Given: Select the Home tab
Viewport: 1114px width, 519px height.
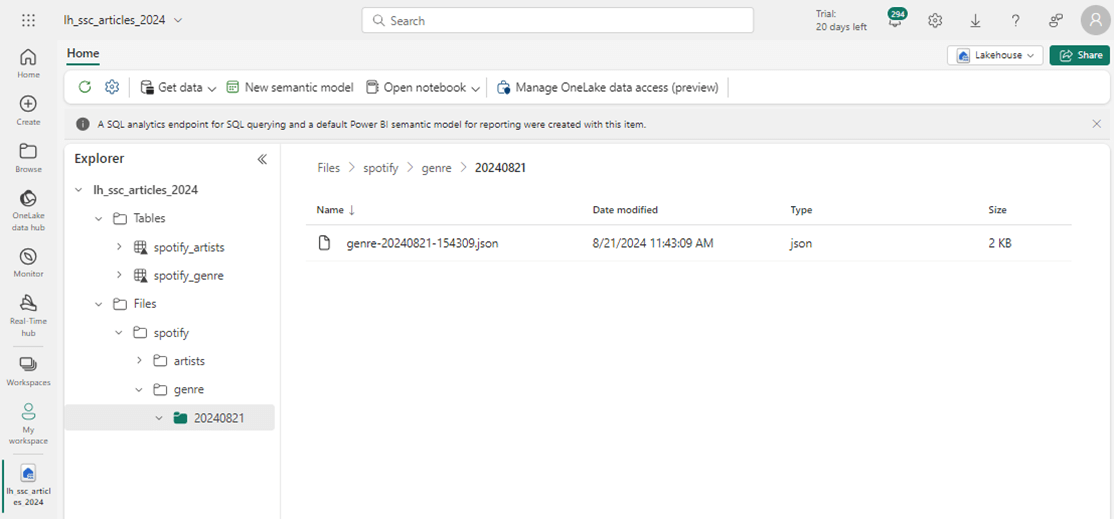Looking at the screenshot, I should [83, 54].
